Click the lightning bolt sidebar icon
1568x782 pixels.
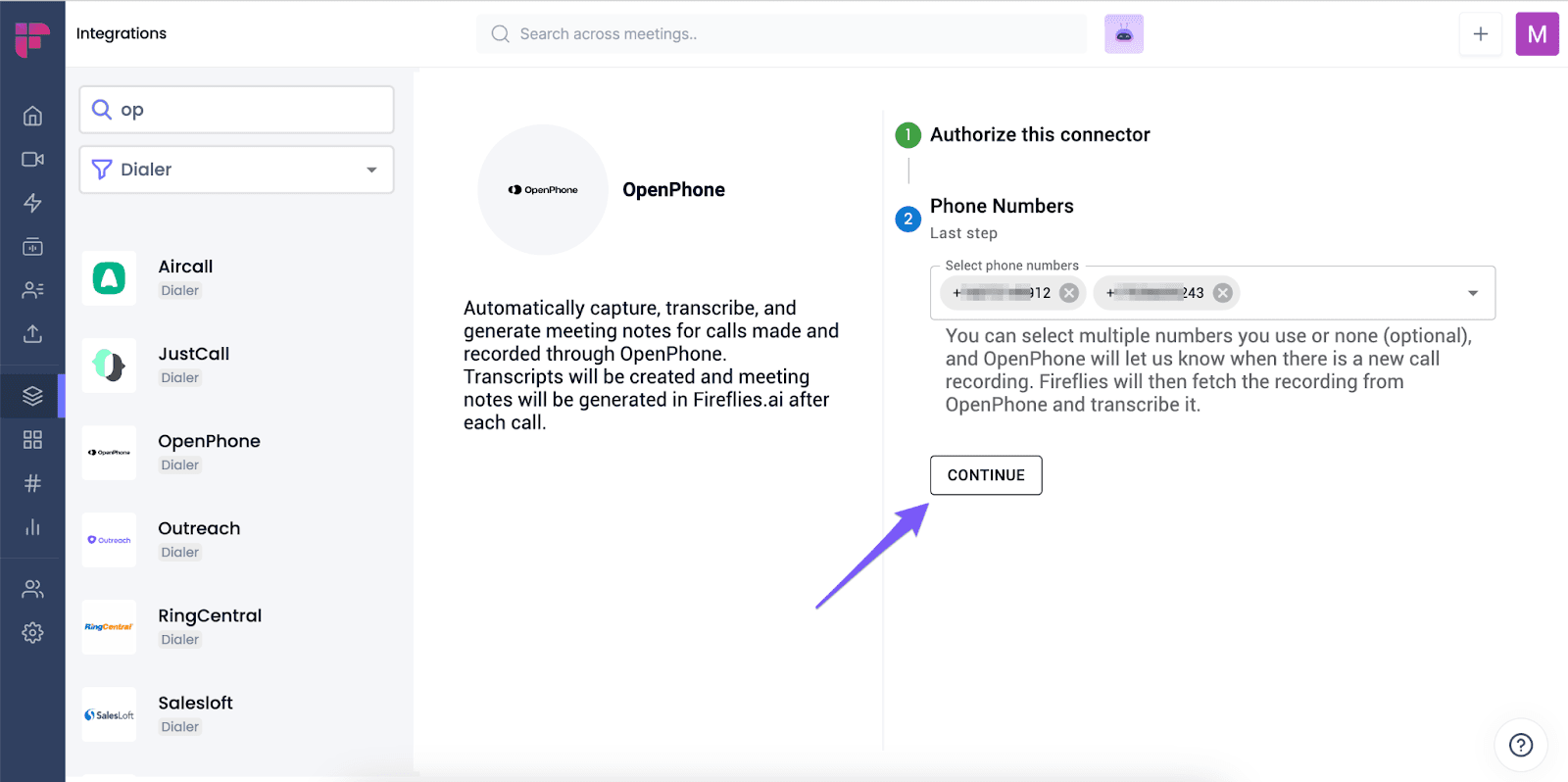click(x=32, y=203)
